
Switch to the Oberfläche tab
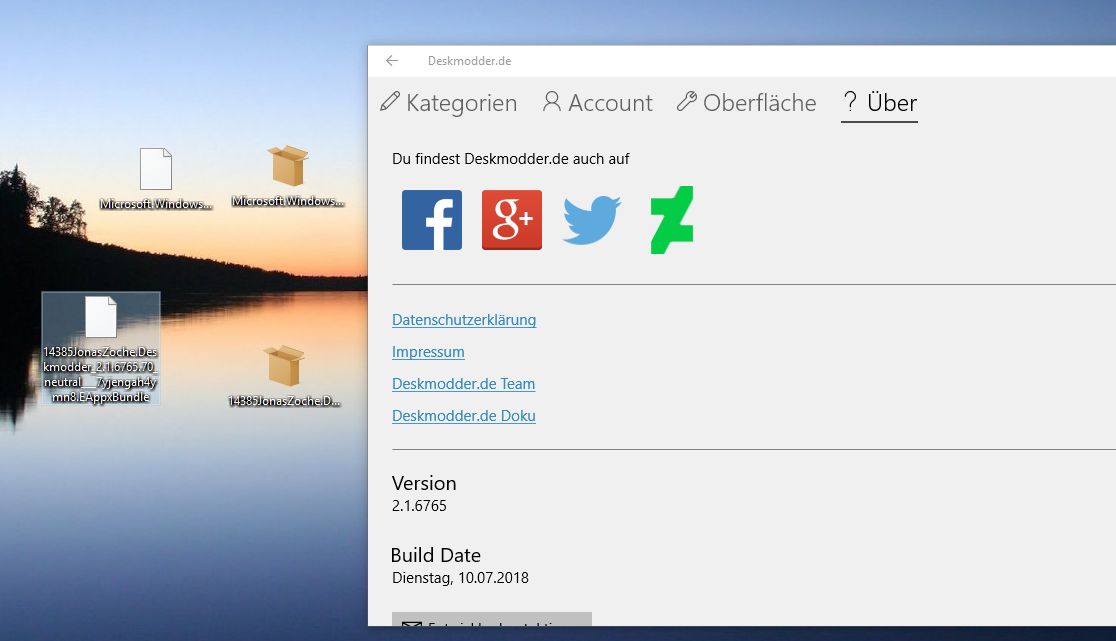[x=746, y=103]
